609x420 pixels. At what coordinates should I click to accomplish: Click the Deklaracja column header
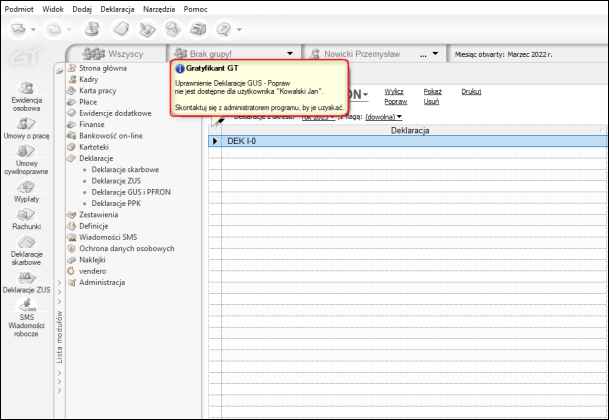(410, 131)
